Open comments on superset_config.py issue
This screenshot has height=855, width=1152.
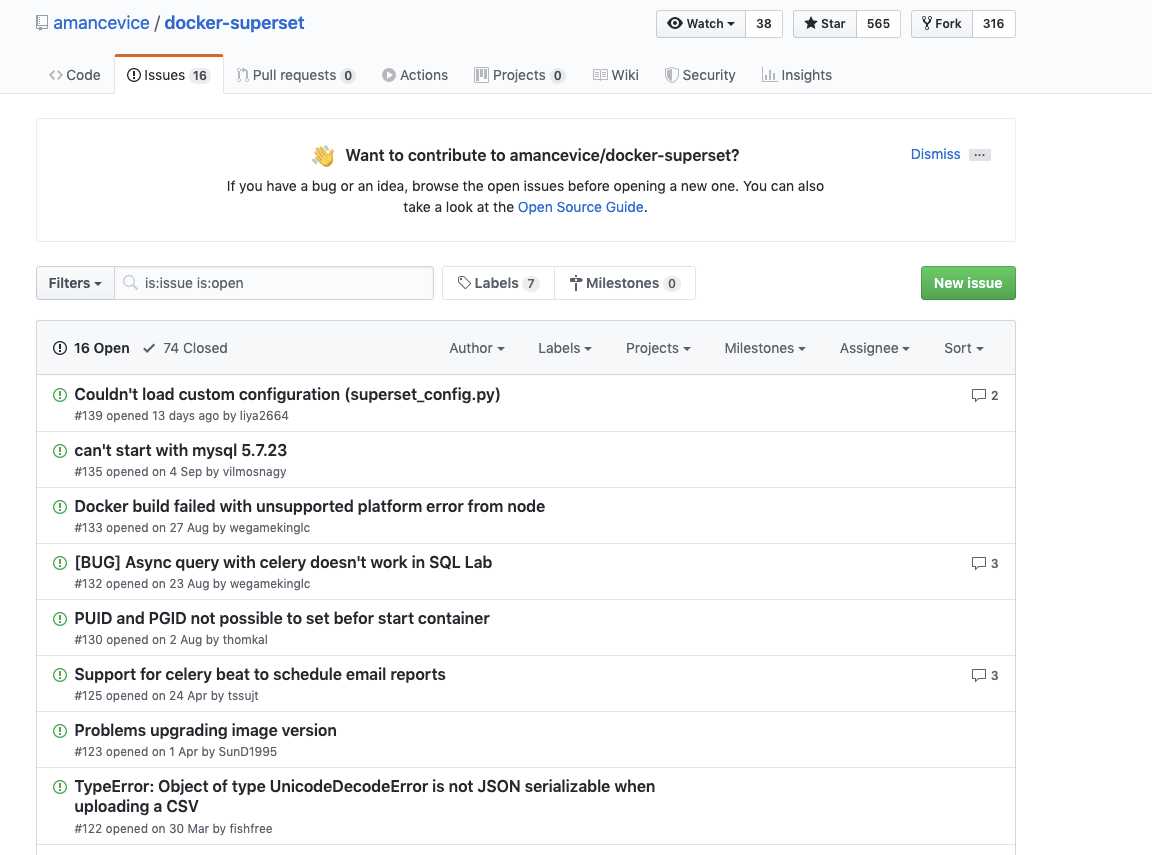984,395
